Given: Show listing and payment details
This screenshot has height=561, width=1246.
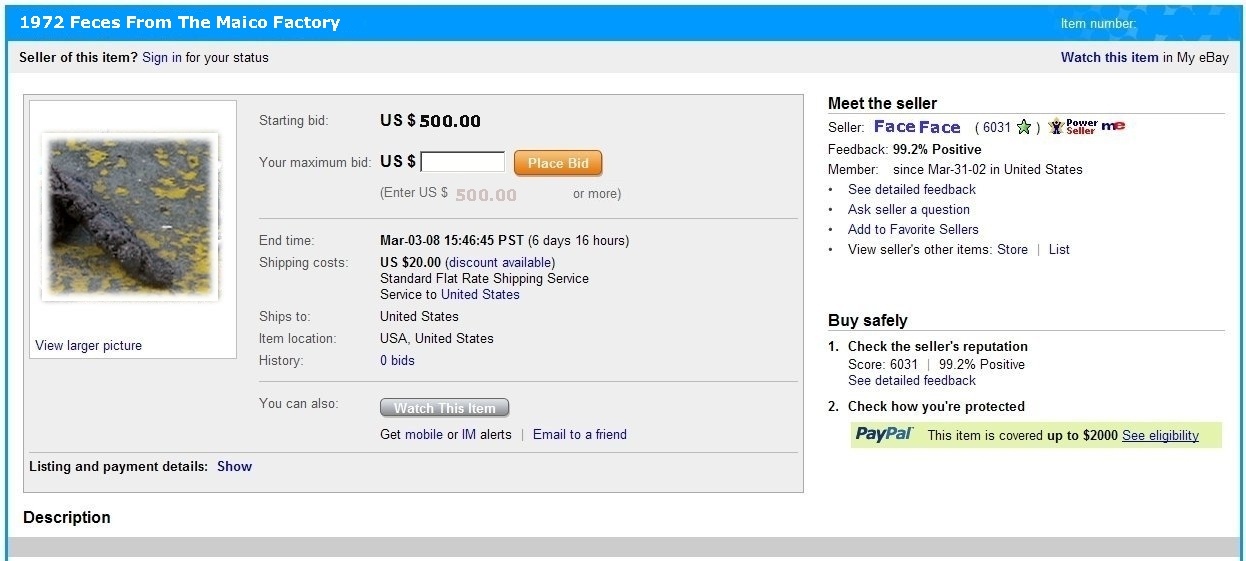Looking at the screenshot, I should point(234,466).
